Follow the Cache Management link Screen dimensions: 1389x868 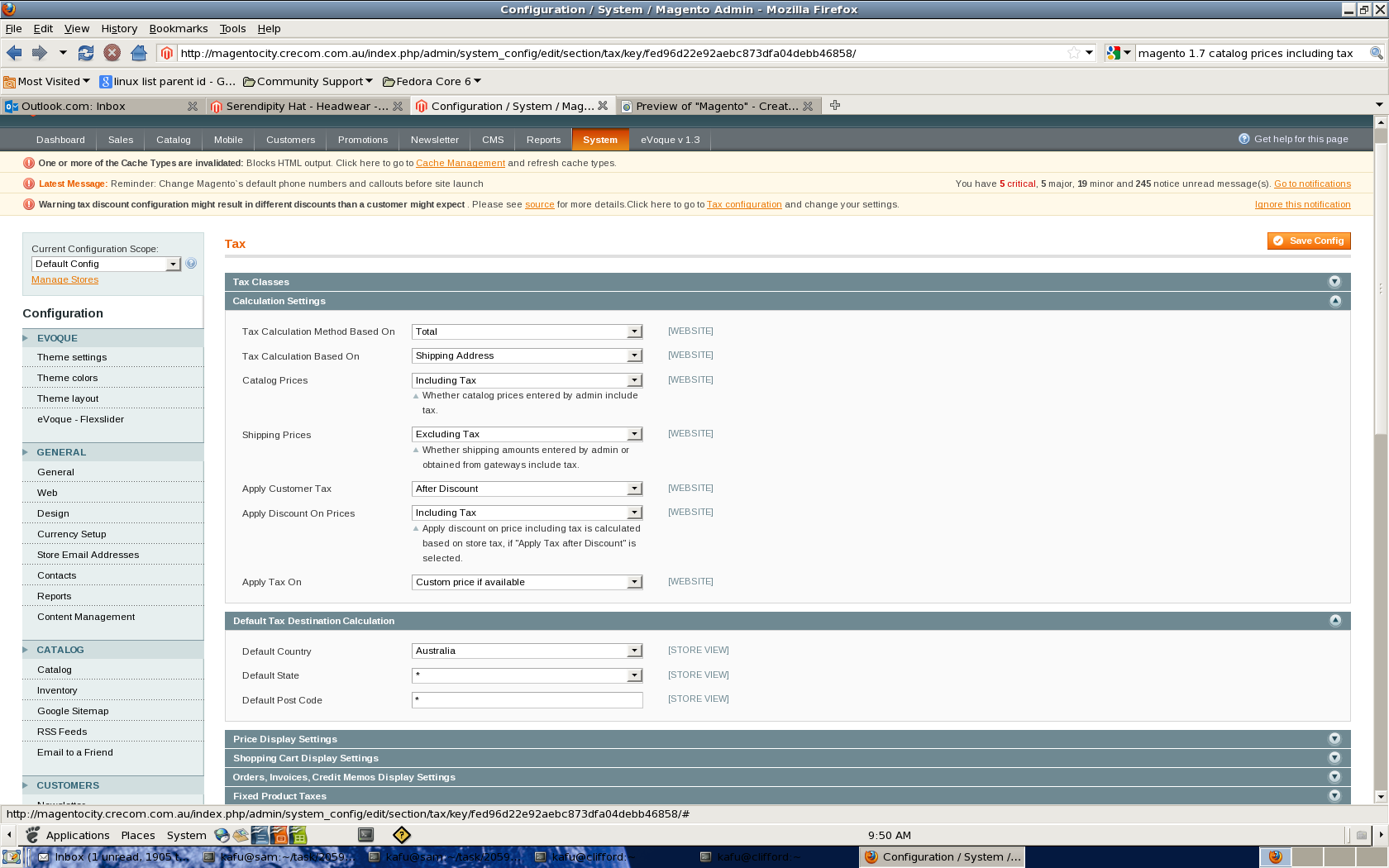tap(460, 164)
